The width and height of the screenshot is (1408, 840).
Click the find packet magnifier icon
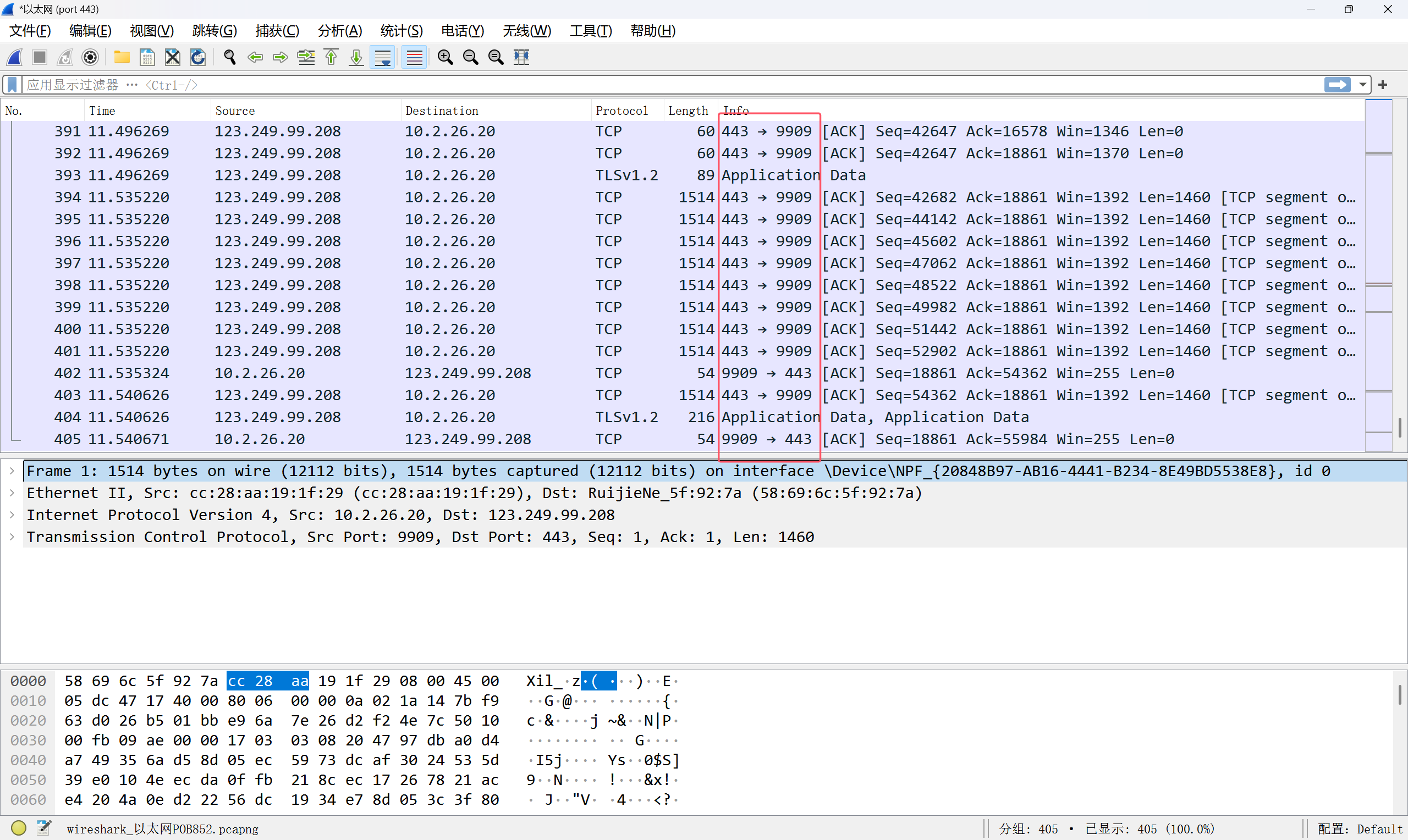tap(229, 57)
